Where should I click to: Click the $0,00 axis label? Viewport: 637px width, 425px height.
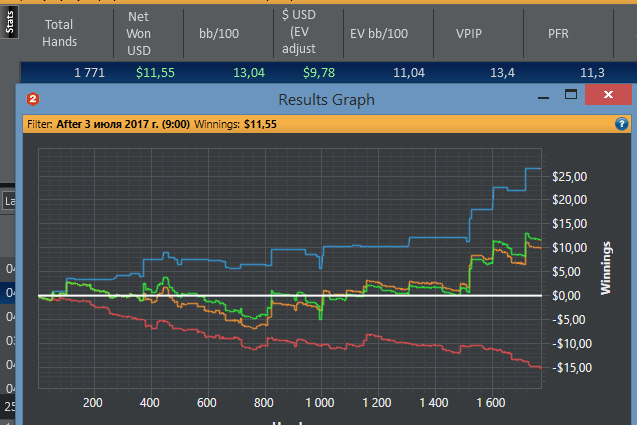(x=566, y=296)
